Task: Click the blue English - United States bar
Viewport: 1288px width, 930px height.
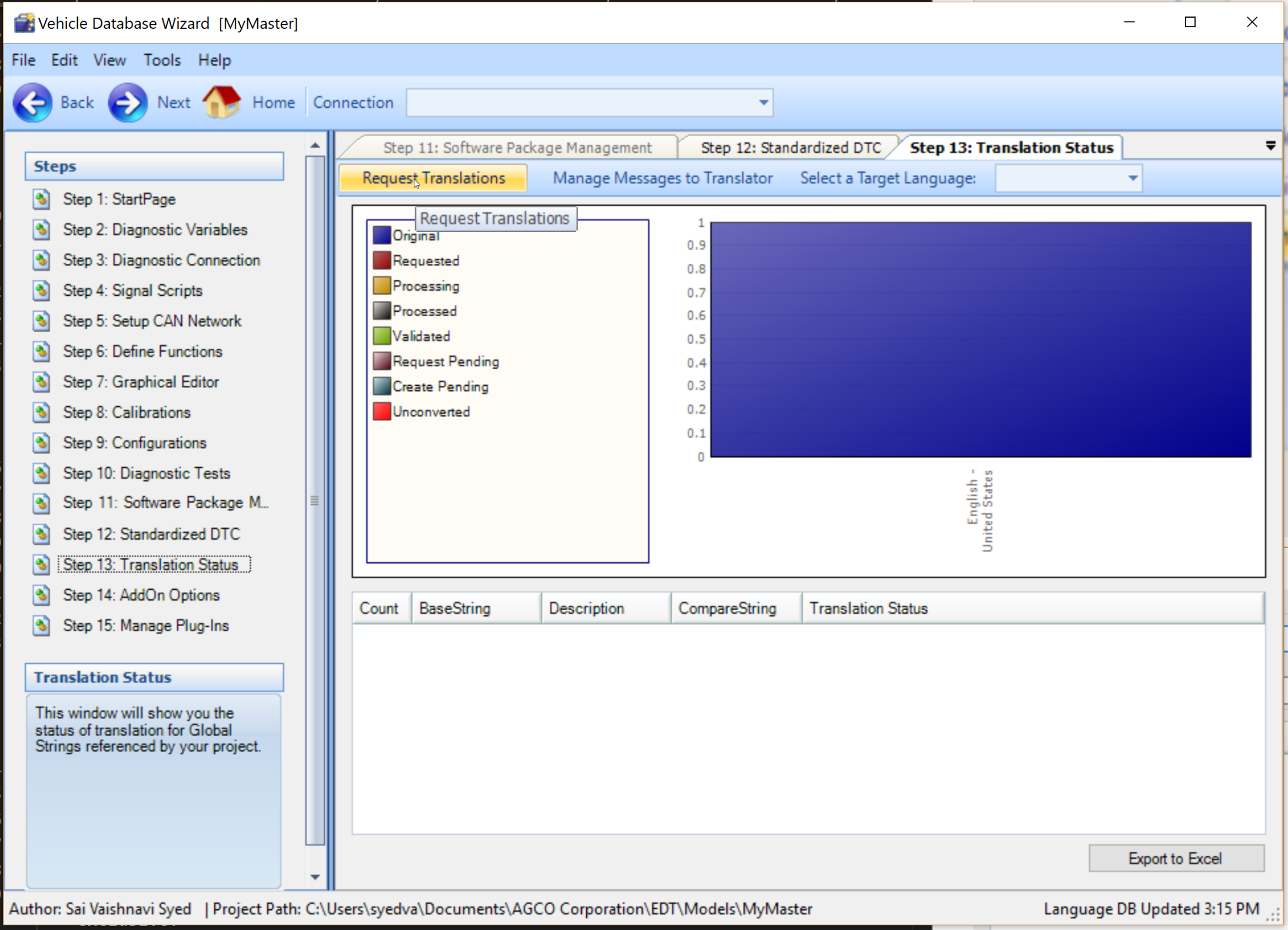Action: [x=981, y=339]
